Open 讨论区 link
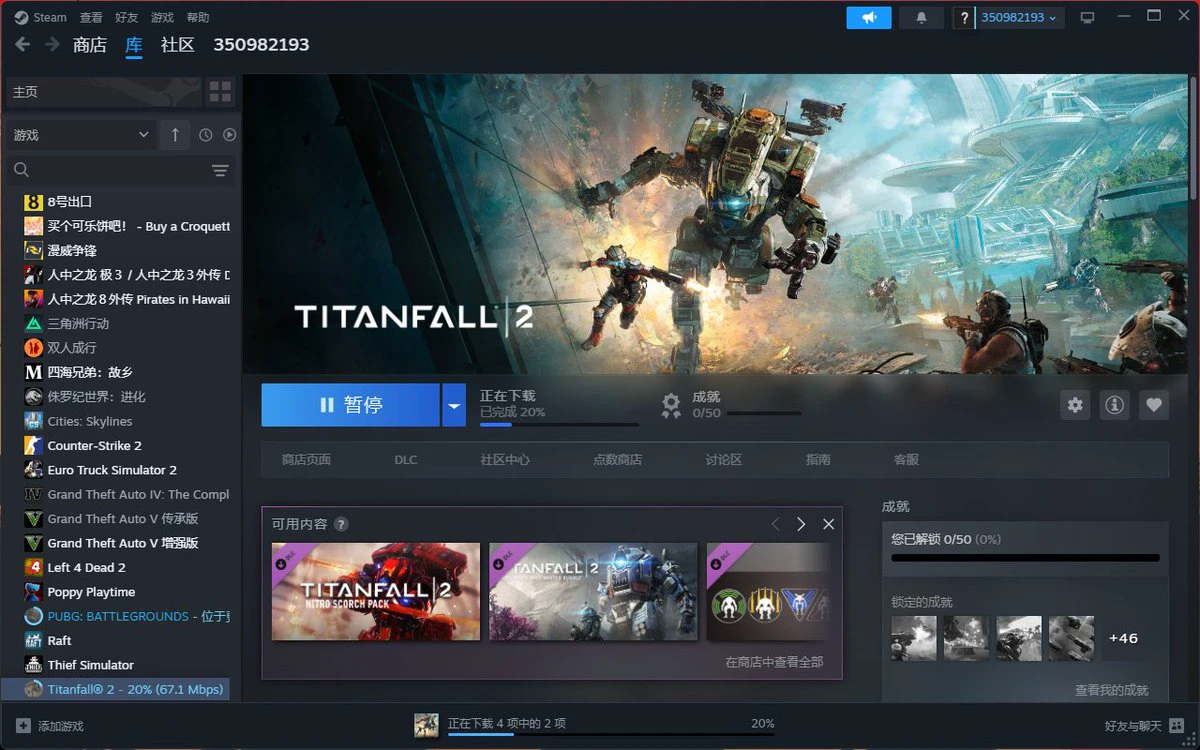 [724, 460]
